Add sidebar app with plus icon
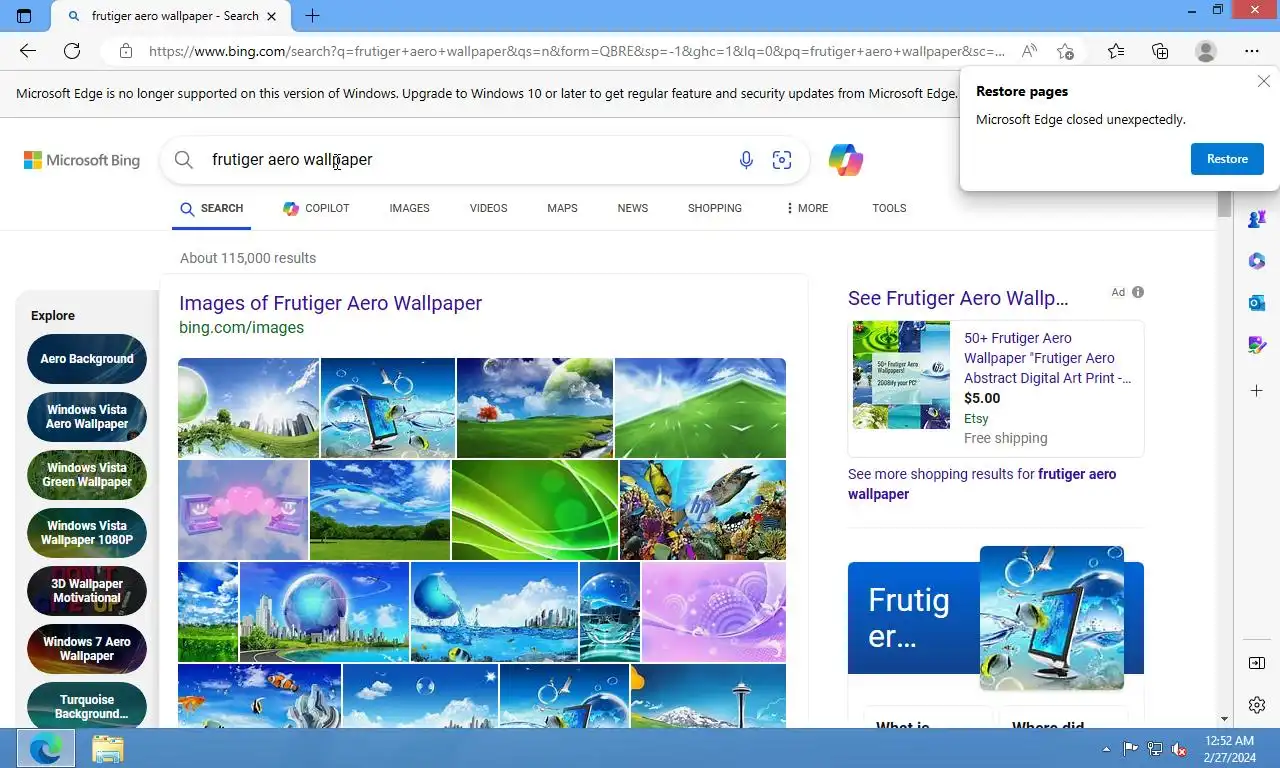Image resolution: width=1280 pixels, height=768 pixels. tap(1257, 389)
